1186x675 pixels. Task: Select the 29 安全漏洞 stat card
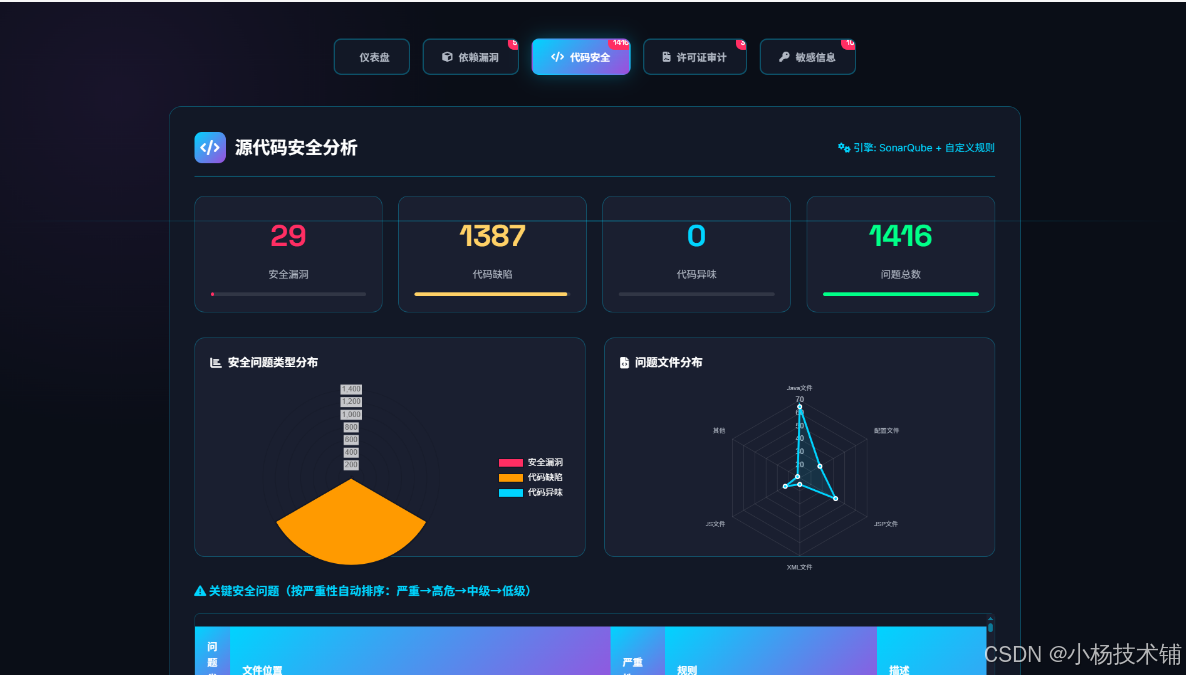[288, 254]
